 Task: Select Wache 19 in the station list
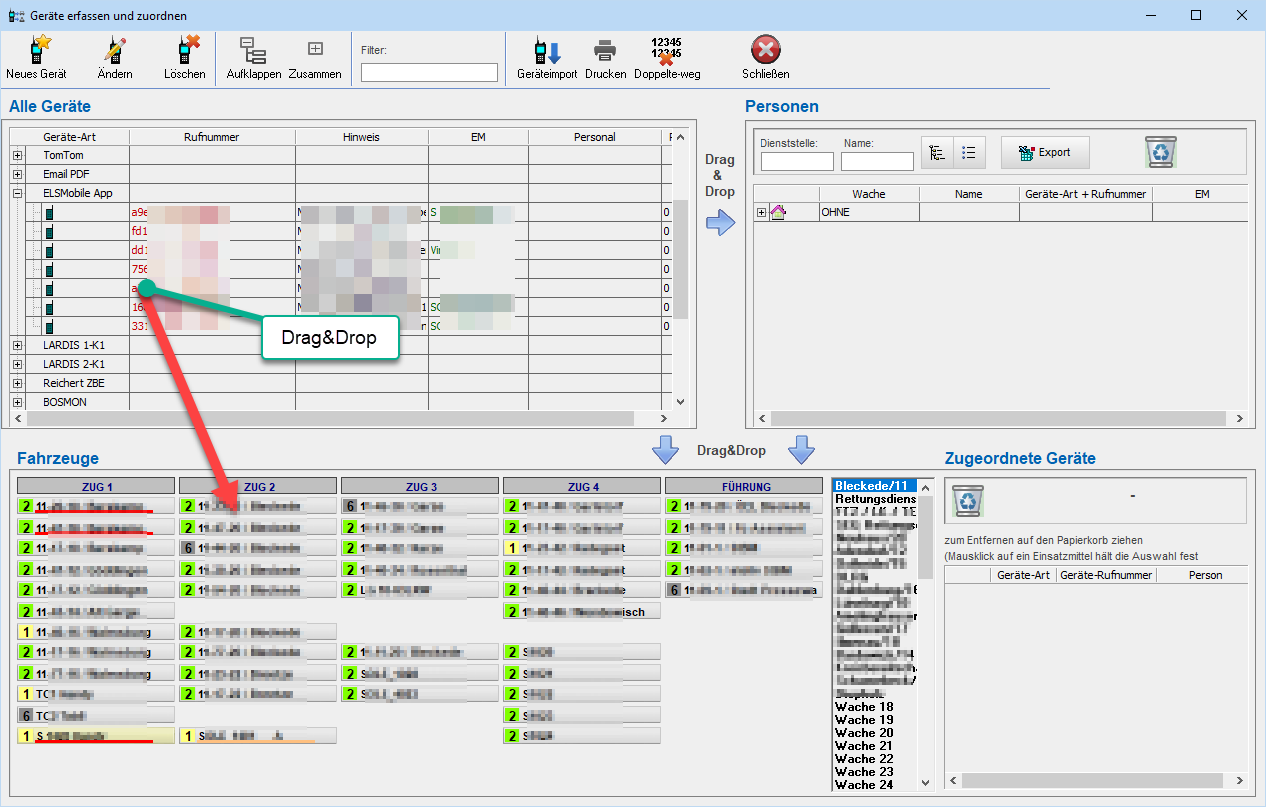coord(876,720)
